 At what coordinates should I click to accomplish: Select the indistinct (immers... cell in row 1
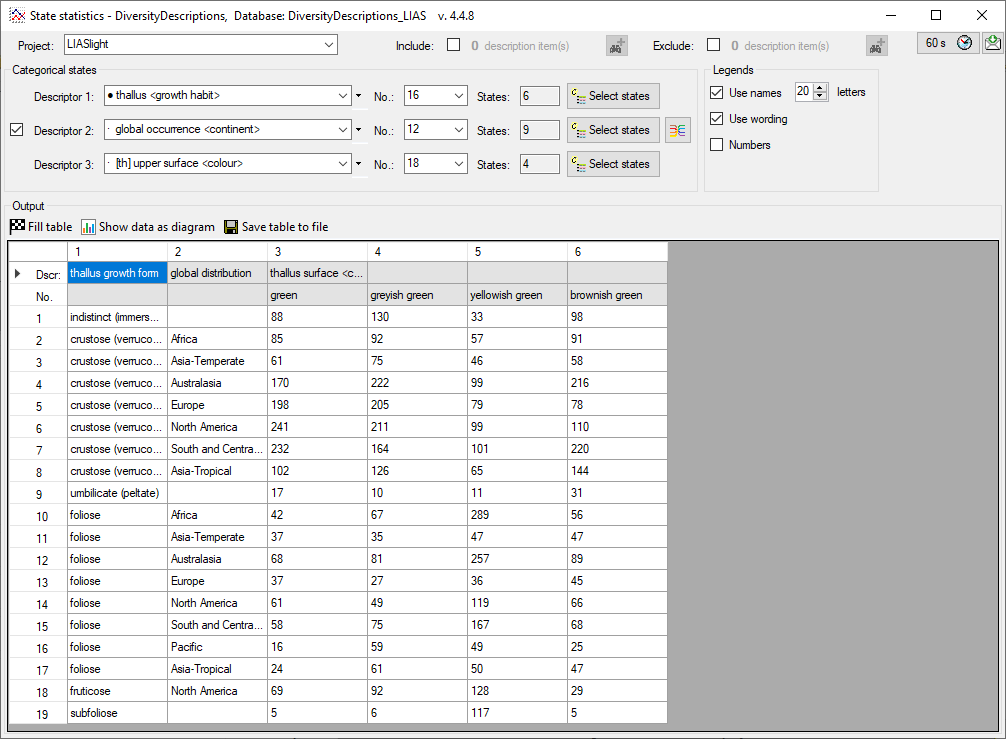pyautogui.click(x=117, y=317)
